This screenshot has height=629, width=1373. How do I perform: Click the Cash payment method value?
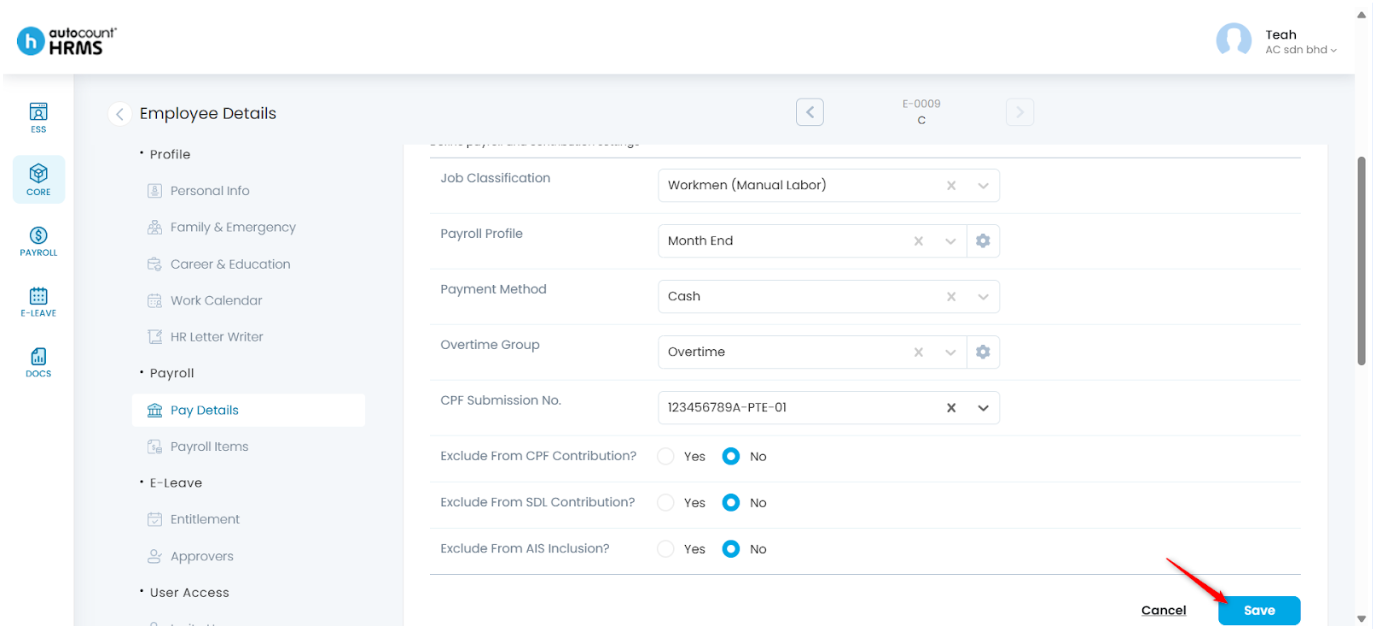[684, 296]
